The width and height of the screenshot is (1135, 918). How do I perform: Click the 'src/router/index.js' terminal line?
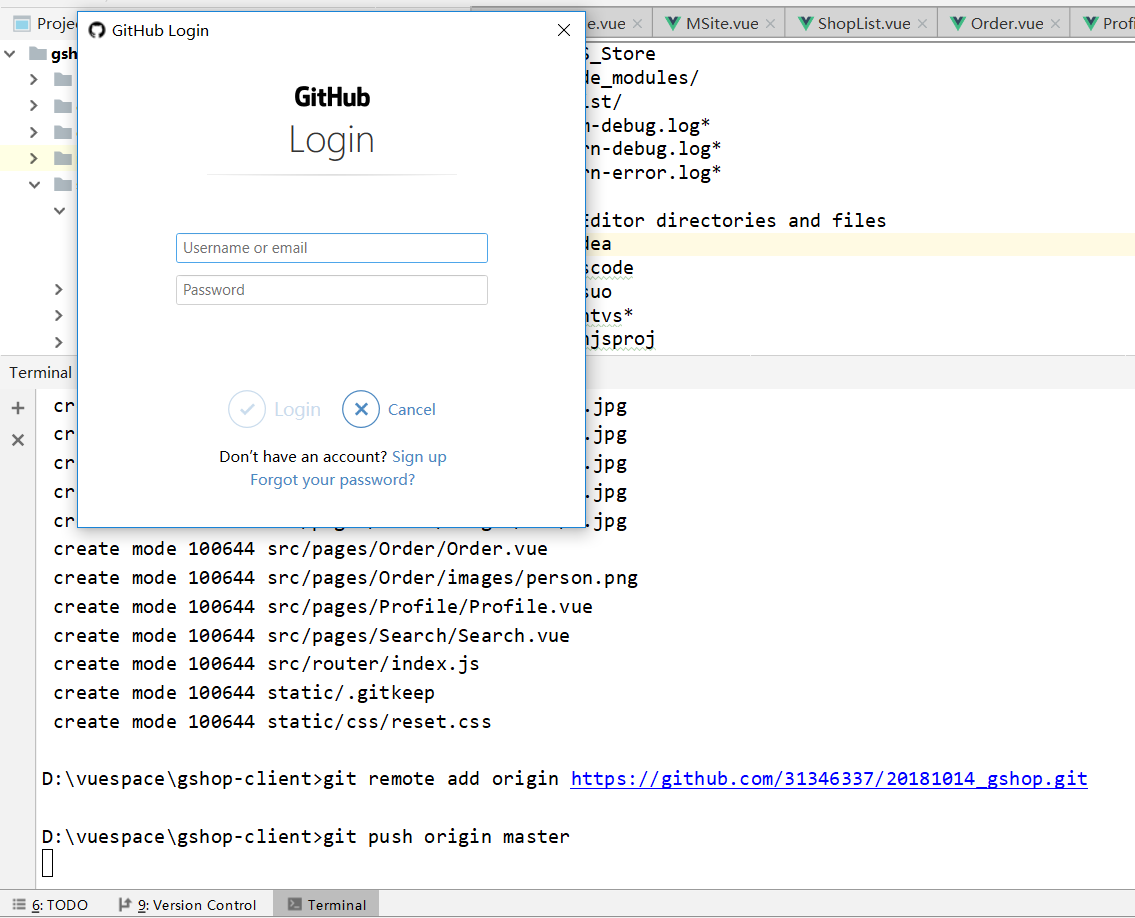266,664
